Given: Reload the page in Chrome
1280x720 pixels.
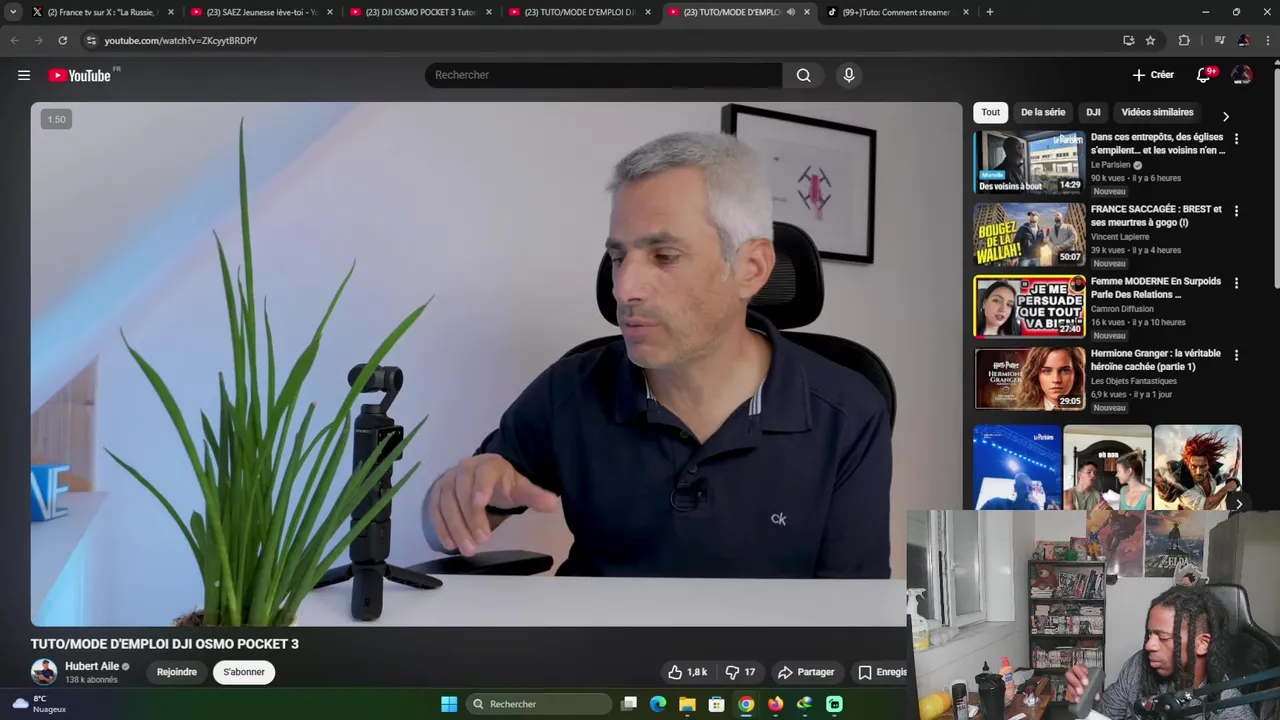Looking at the screenshot, I should click(63, 40).
